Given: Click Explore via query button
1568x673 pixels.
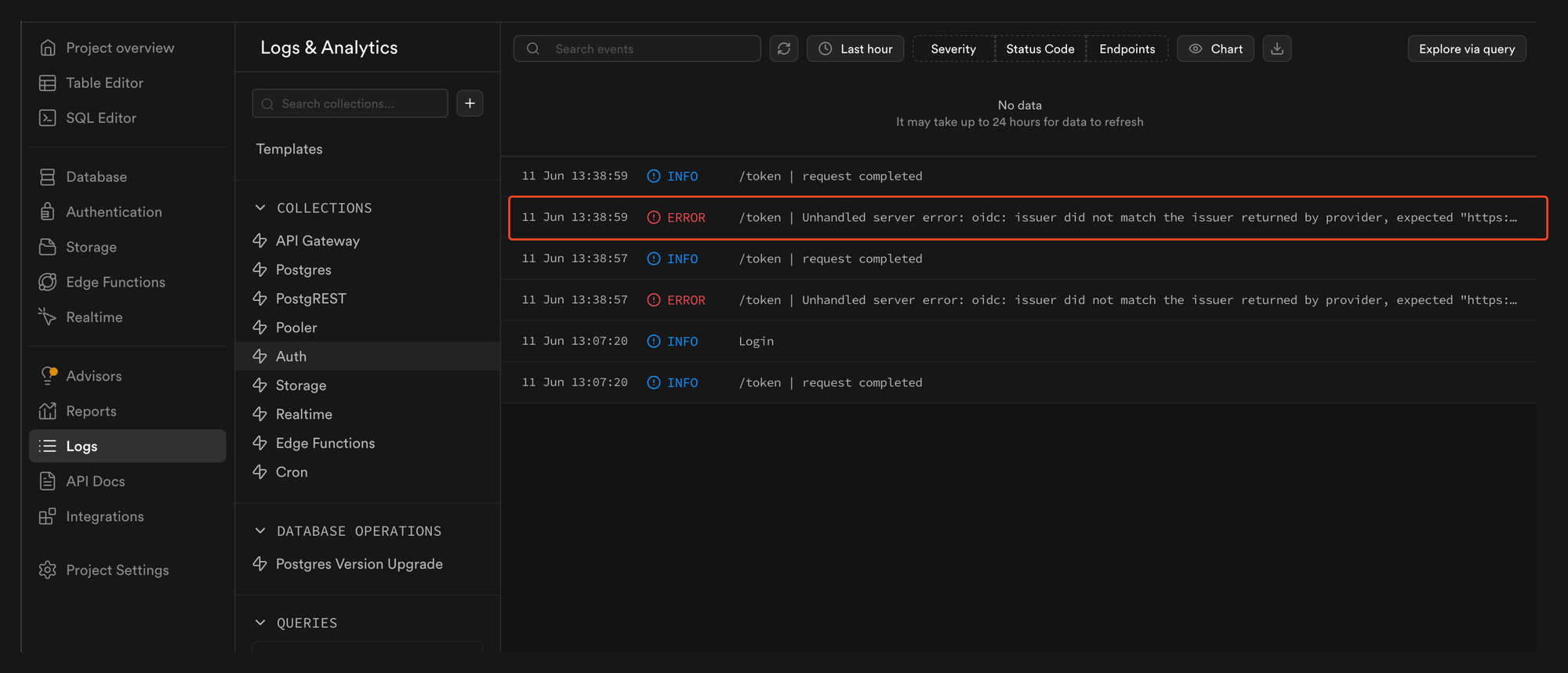Looking at the screenshot, I should (1466, 49).
